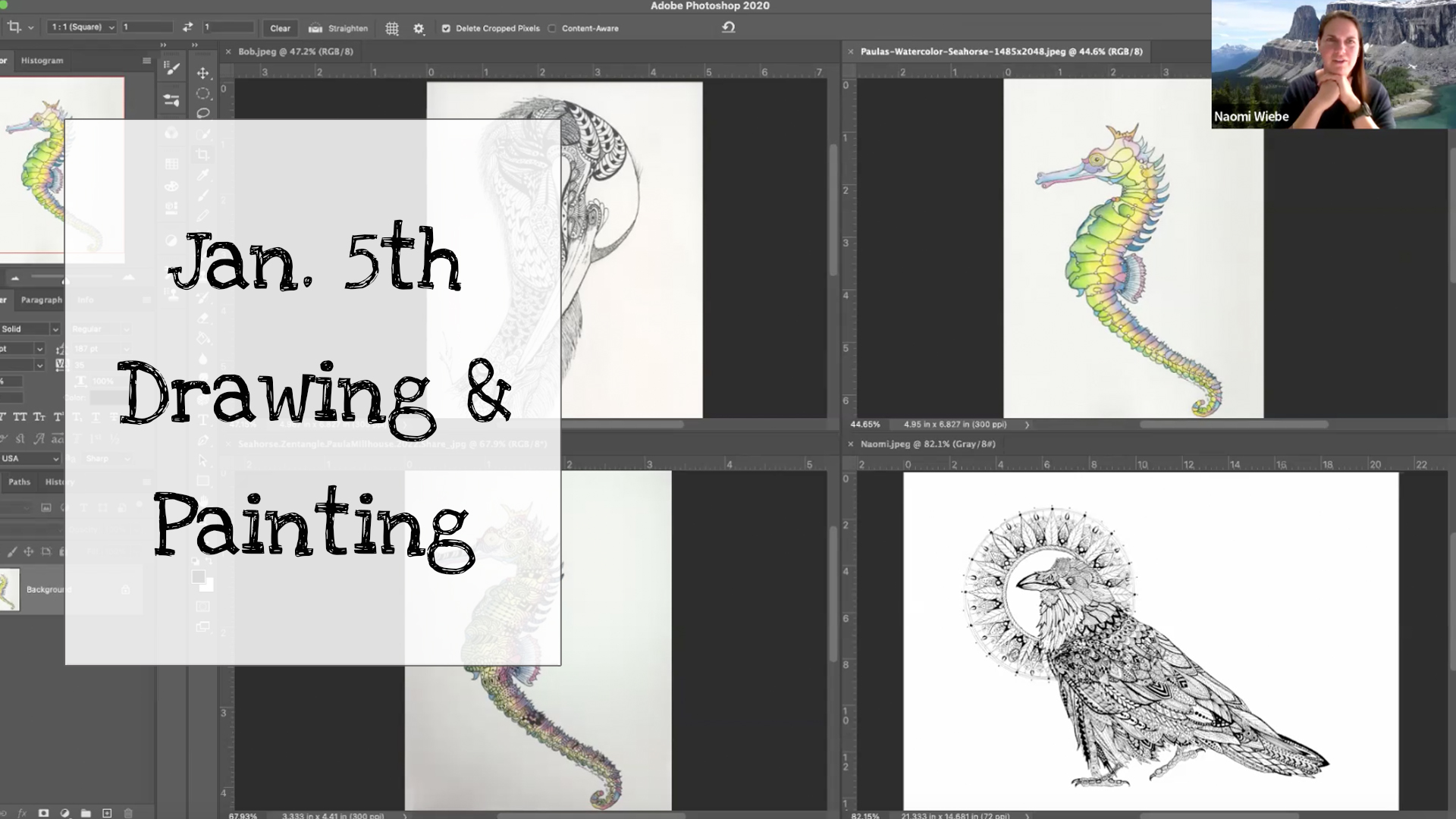This screenshot has height=819, width=1456.
Task: Create a new layer icon
Action: pos(107,813)
